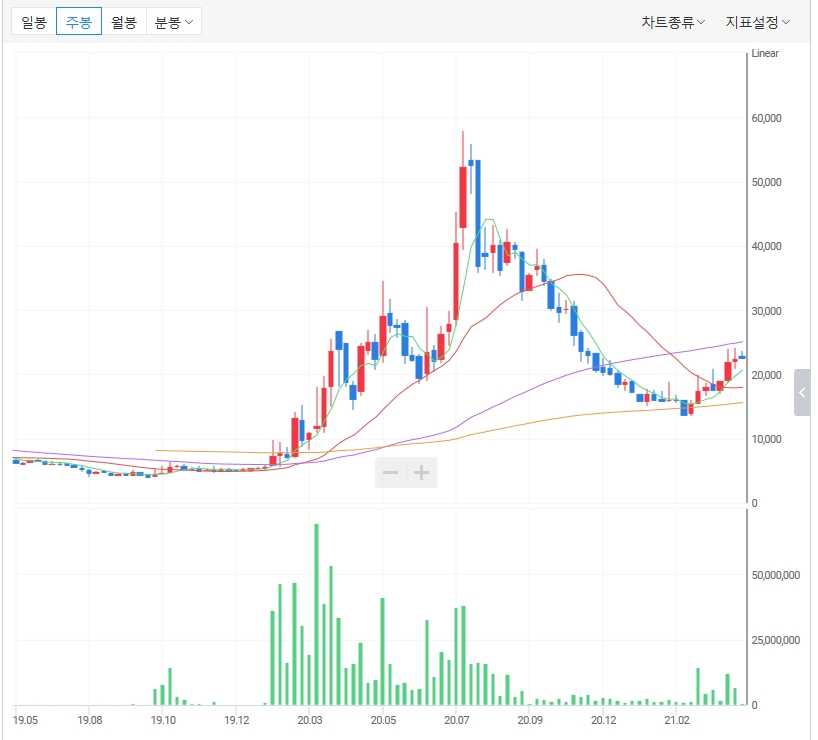Click the 50,000,000 volume axis label
Screen dimensions: 818x740
[776, 575]
